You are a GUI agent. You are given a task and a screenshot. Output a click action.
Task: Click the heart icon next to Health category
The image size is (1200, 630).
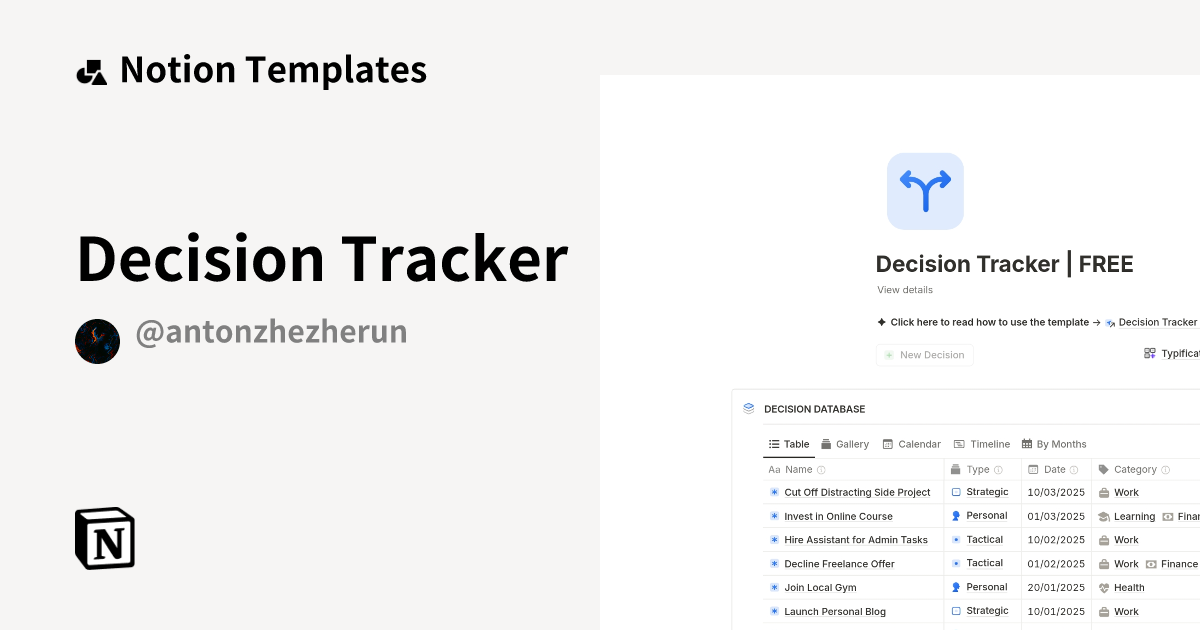coord(1105,587)
